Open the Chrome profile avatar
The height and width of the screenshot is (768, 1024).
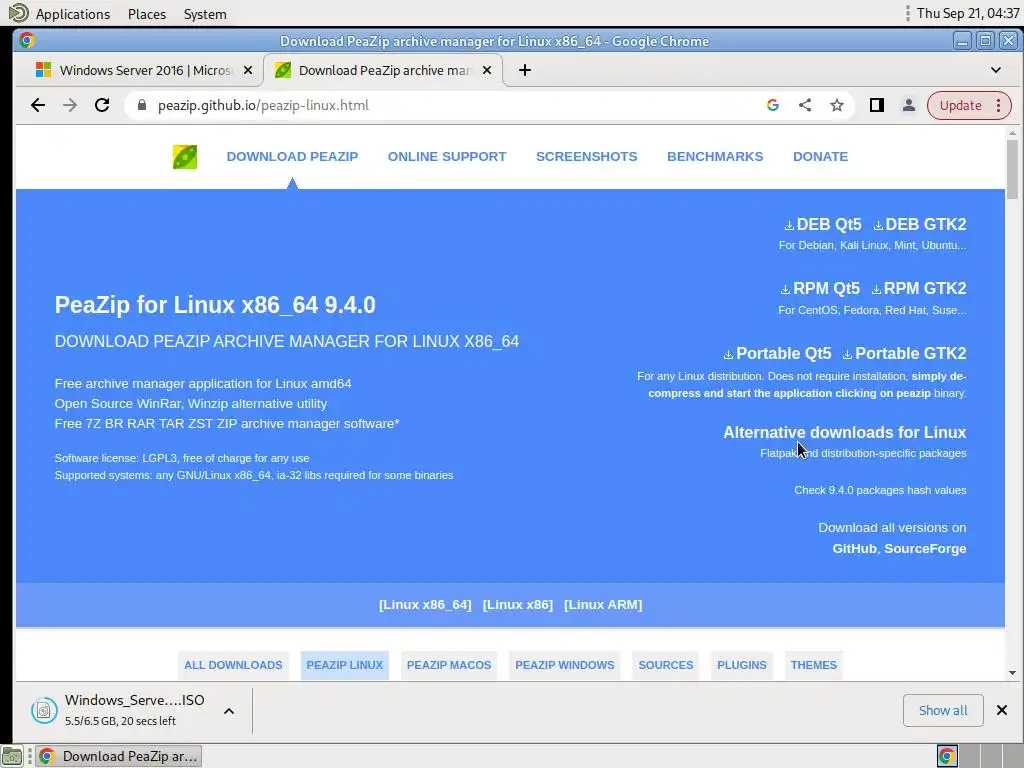click(x=908, y=105)
